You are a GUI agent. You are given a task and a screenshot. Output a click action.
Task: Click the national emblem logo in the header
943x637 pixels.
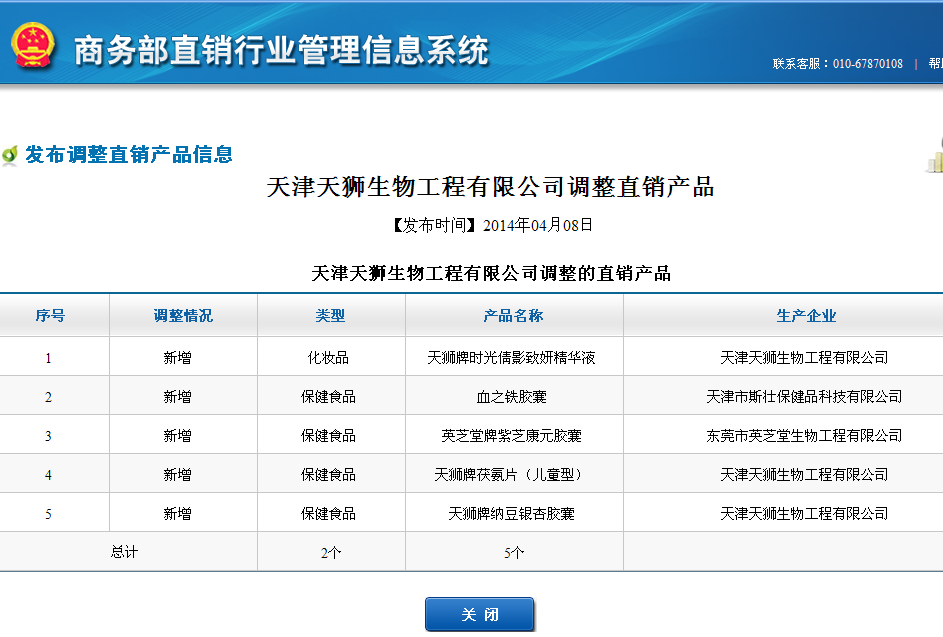point(32,45)
